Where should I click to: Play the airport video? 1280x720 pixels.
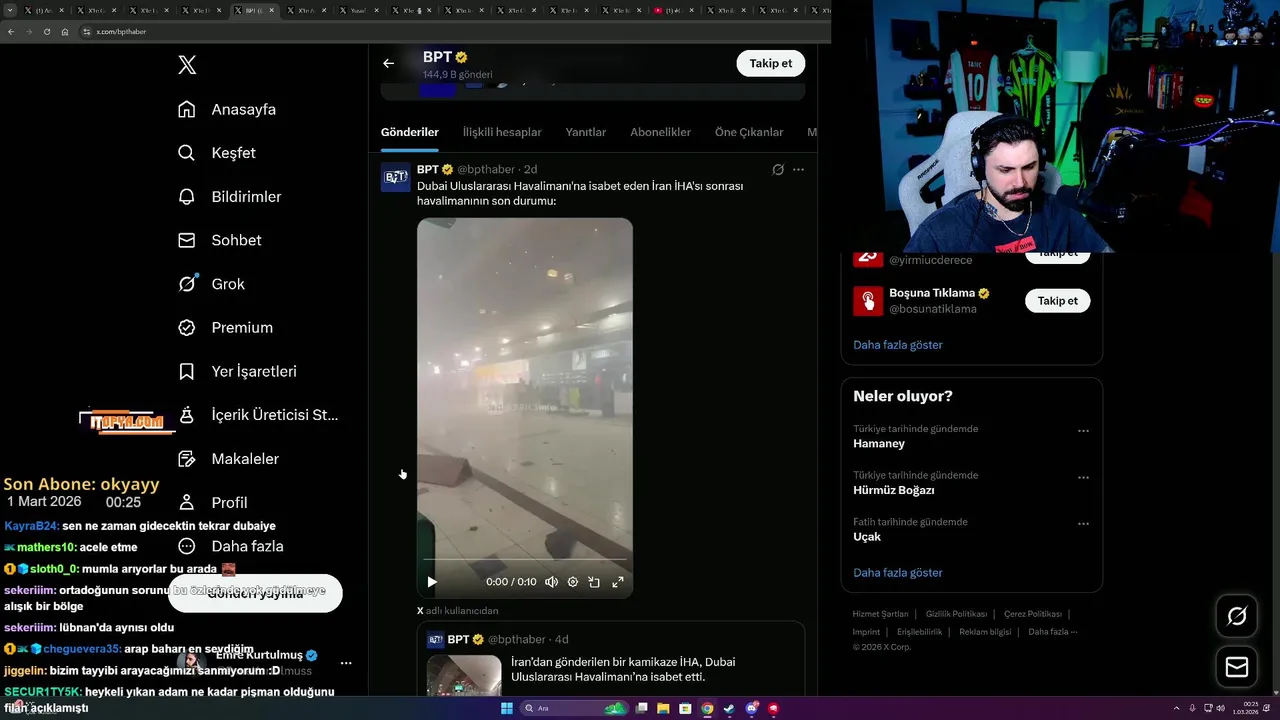pos(432,582)
